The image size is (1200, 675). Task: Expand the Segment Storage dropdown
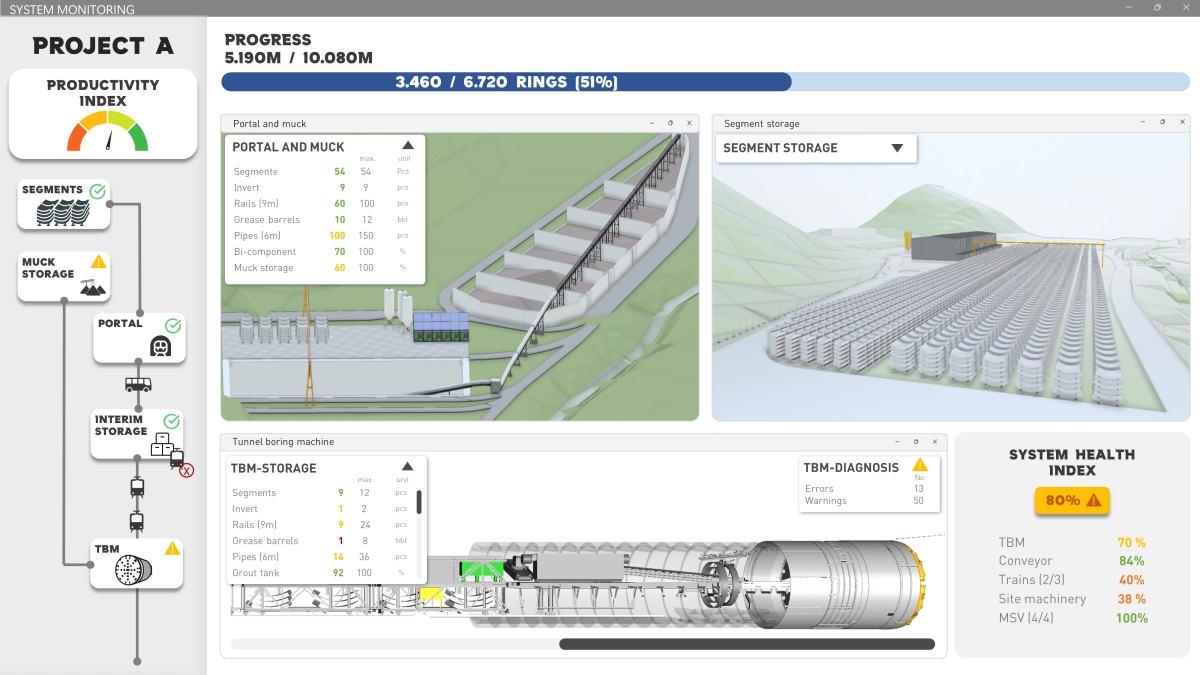click(x=897, y=148)
